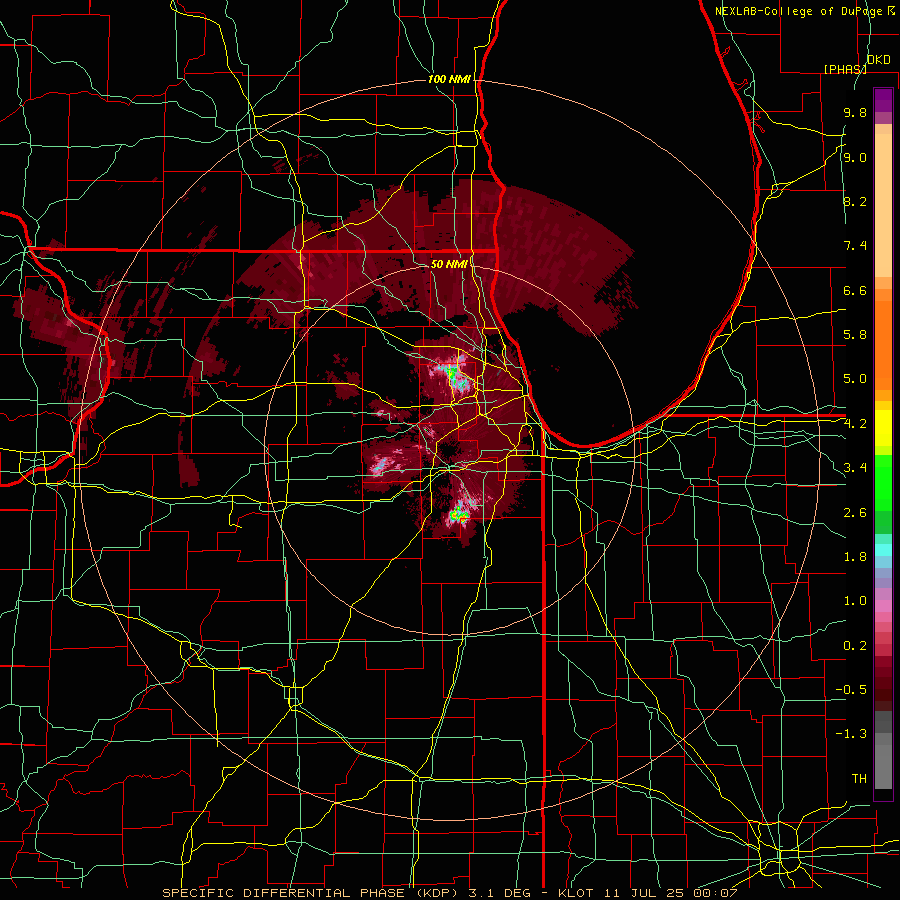Click the TH threshold label
Image resolution: width=900 pixels, height=900 pixels.
coord(859,779)
